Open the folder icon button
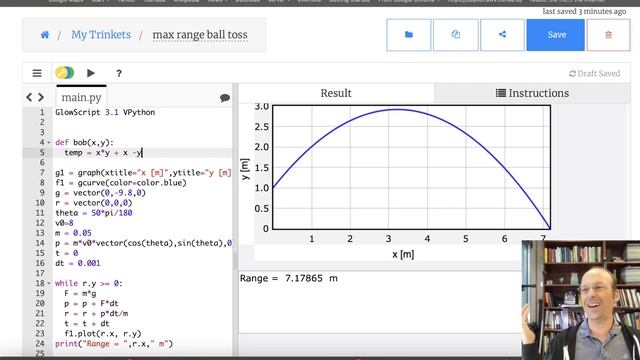Image resolution: width=640 pixels, height=360 pixels. tap(409, 35)
